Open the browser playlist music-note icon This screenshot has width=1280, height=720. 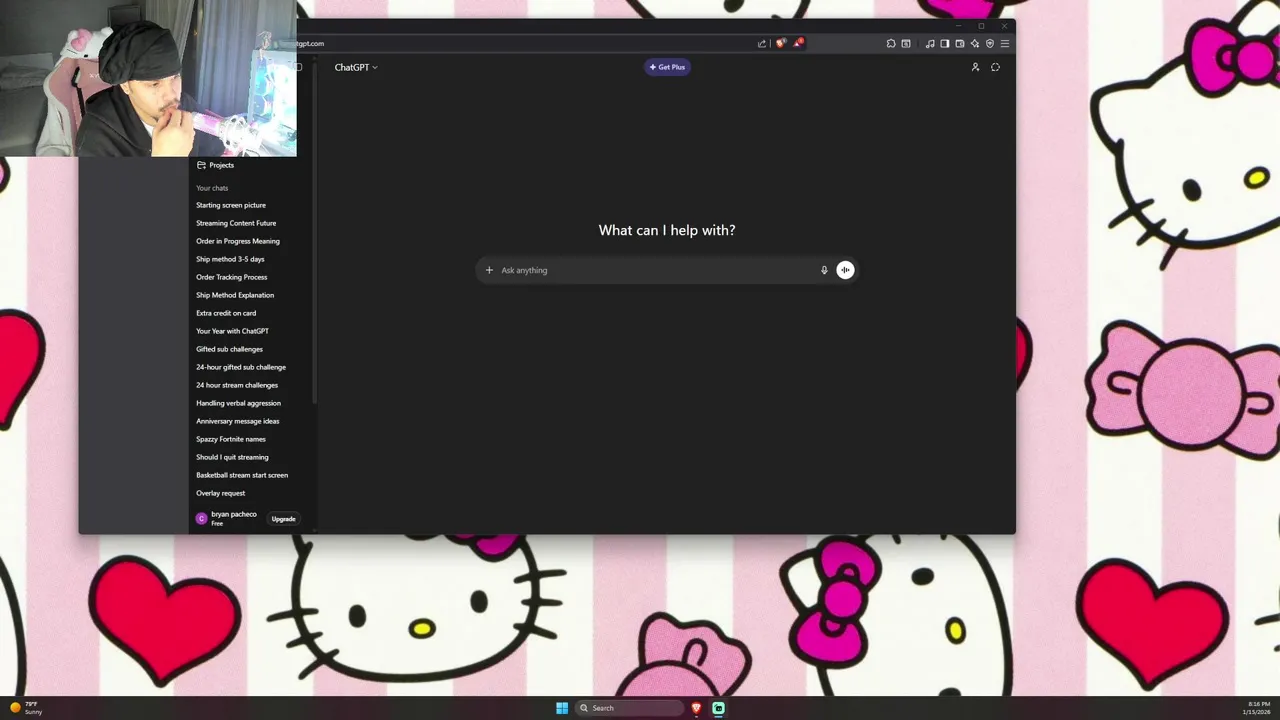pyautogui.click(x=930, y=43)
